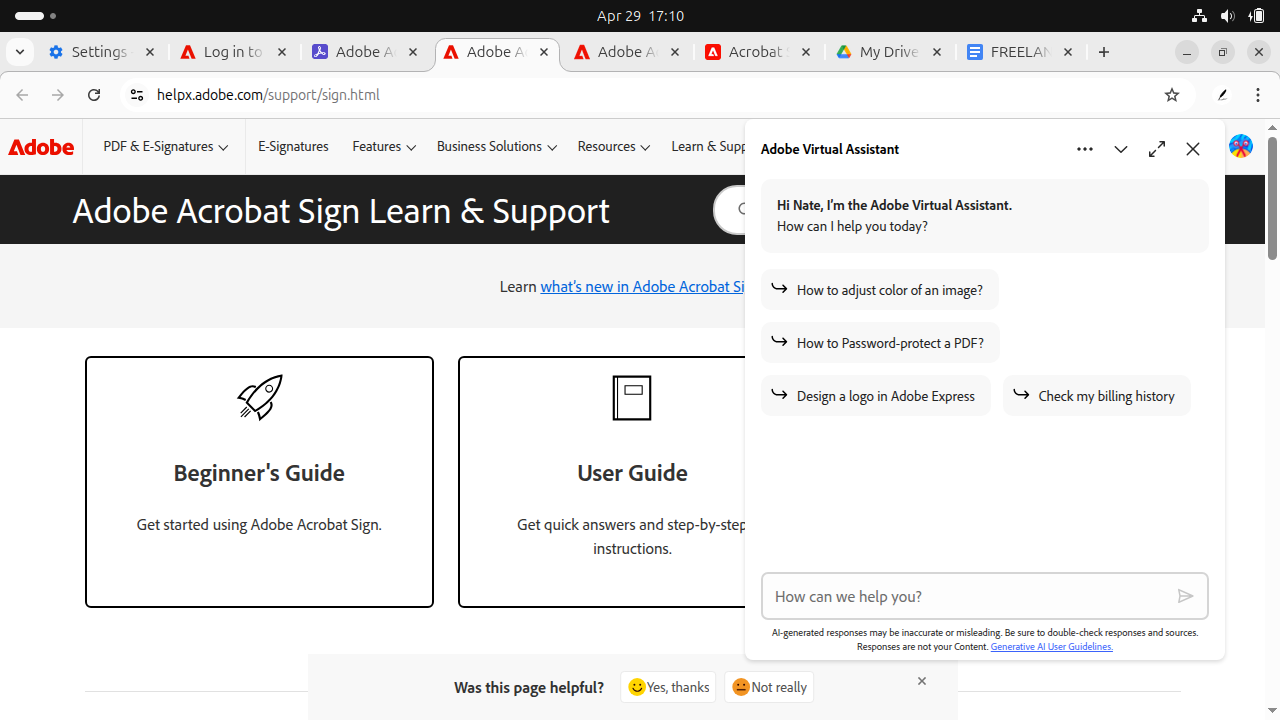Expand the Resources menu
Screen dimensions: 1280x720
click(614, 146)
